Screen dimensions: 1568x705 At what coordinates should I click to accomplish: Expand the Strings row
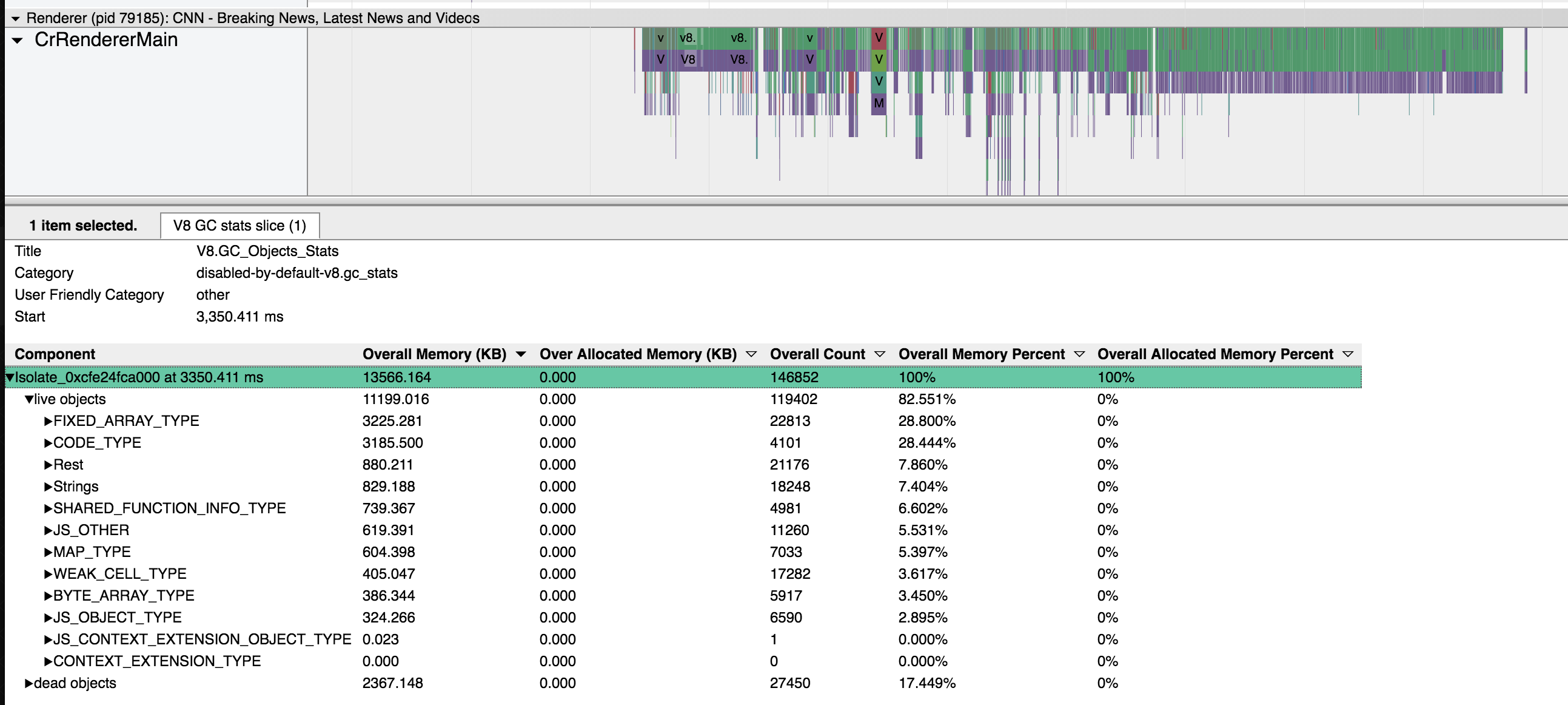coord(48,487)
